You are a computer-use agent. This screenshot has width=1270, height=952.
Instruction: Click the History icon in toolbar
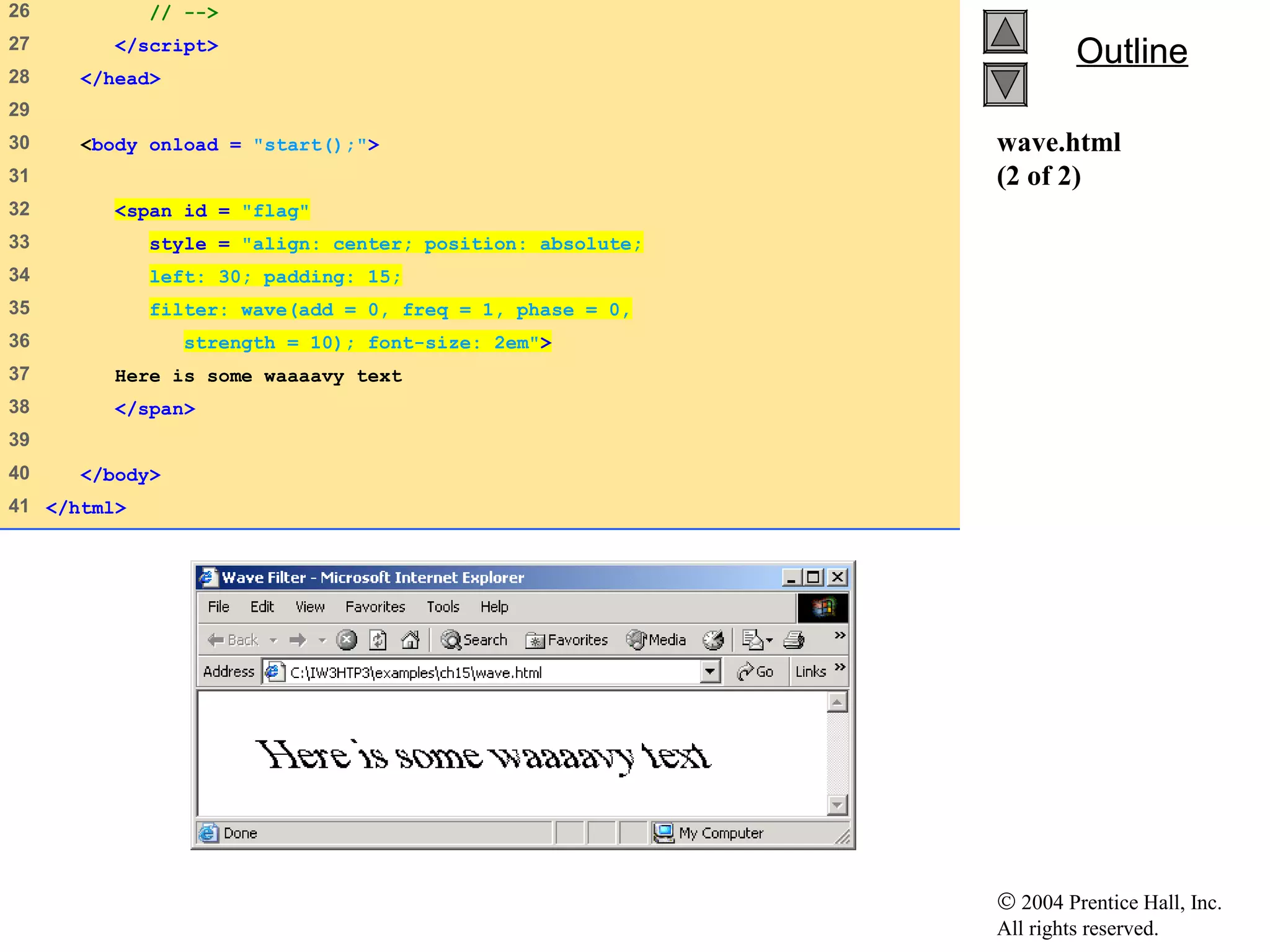coord(713,640)
